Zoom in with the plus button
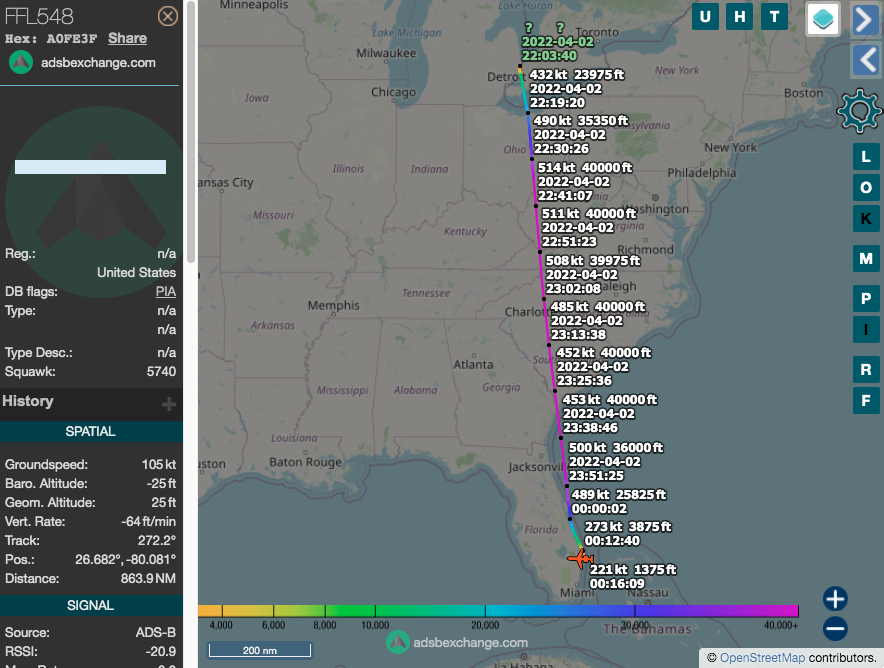884x668 pixels. click(835, 599)
